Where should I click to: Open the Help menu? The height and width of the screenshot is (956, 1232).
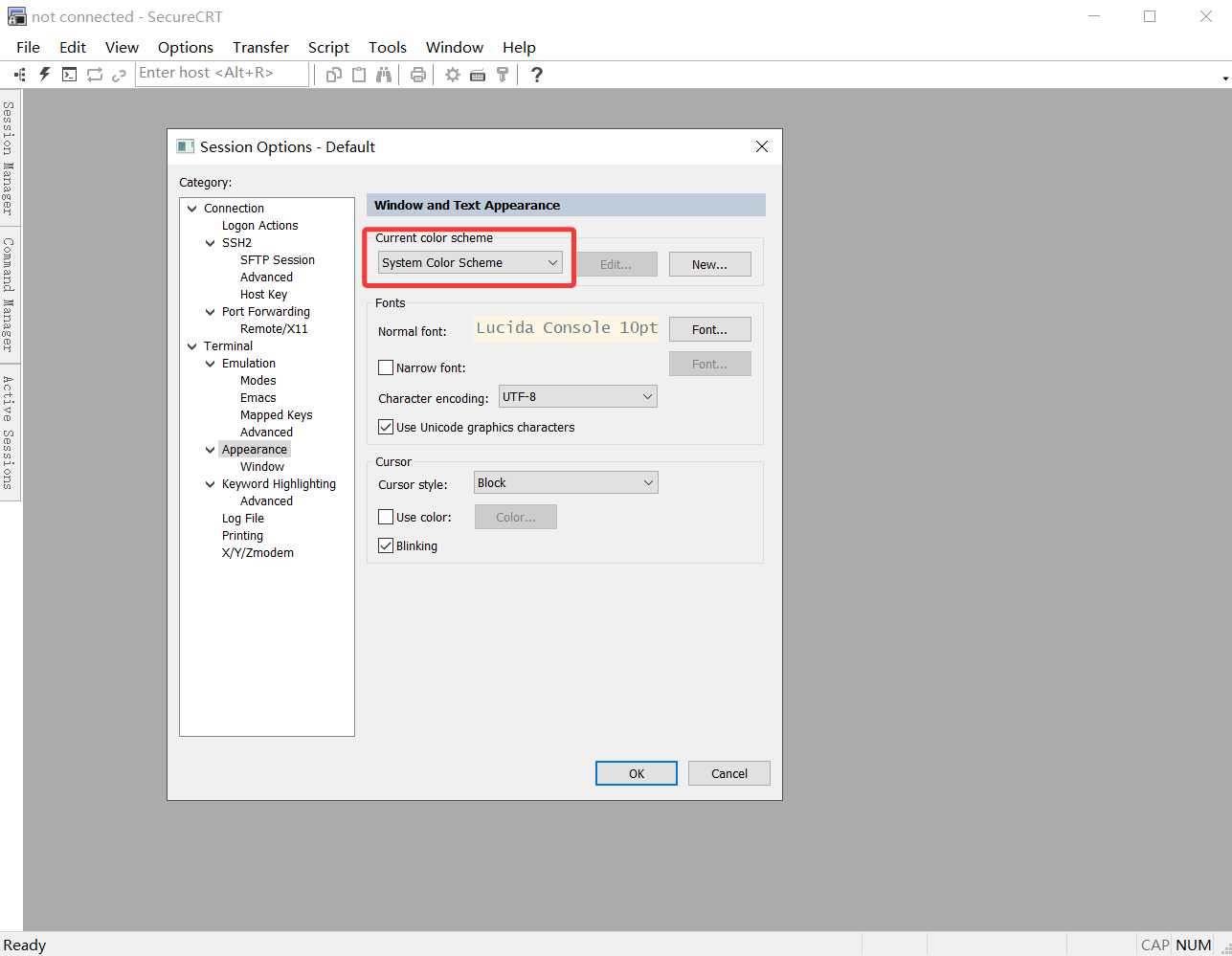(x=519, y=47)
